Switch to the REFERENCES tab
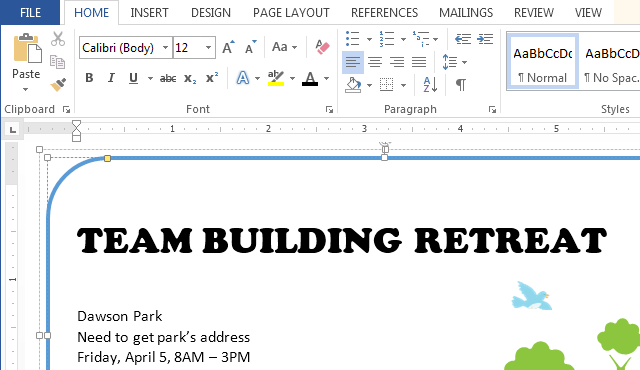The image size is (640, 370). pos(384,13)
